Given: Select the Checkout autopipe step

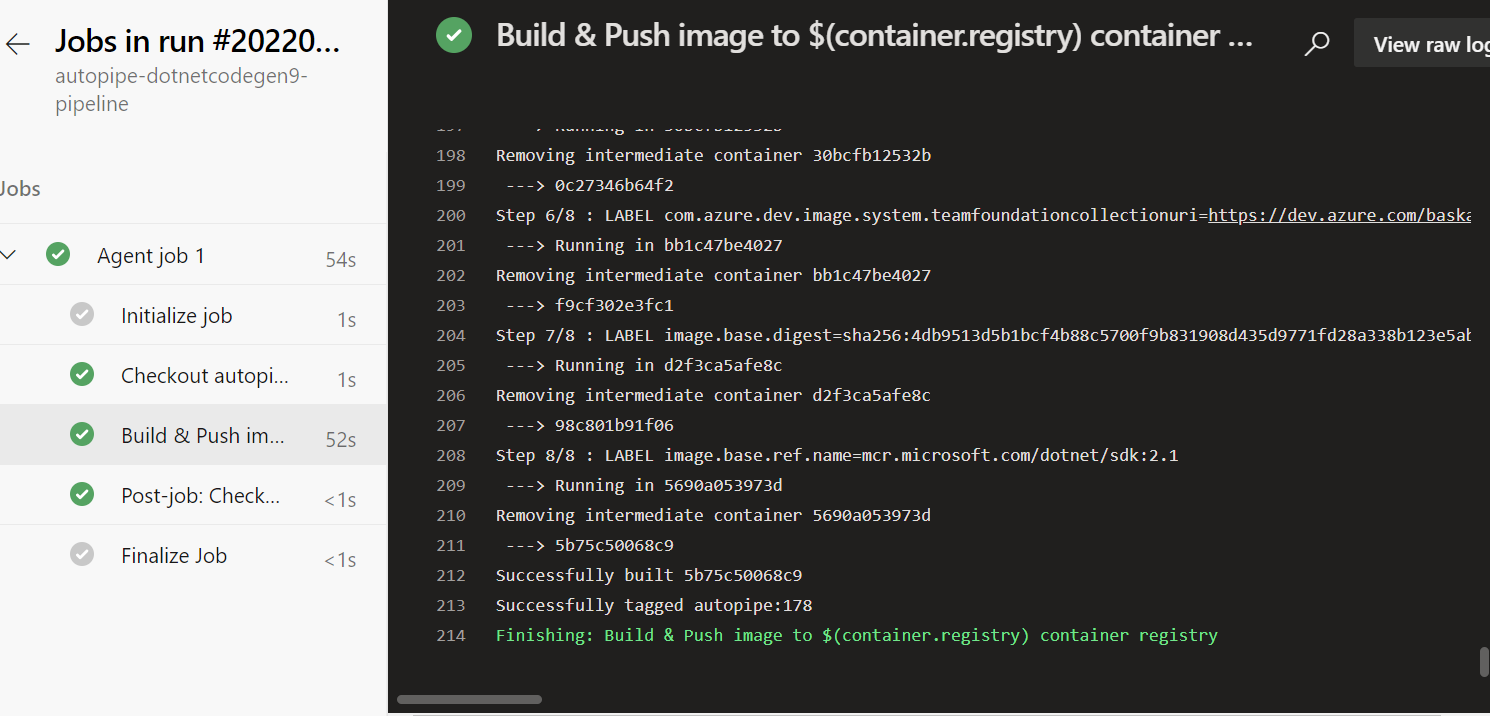Looking at the screenshot, I should pyautogui.click(x=193, y=375).
